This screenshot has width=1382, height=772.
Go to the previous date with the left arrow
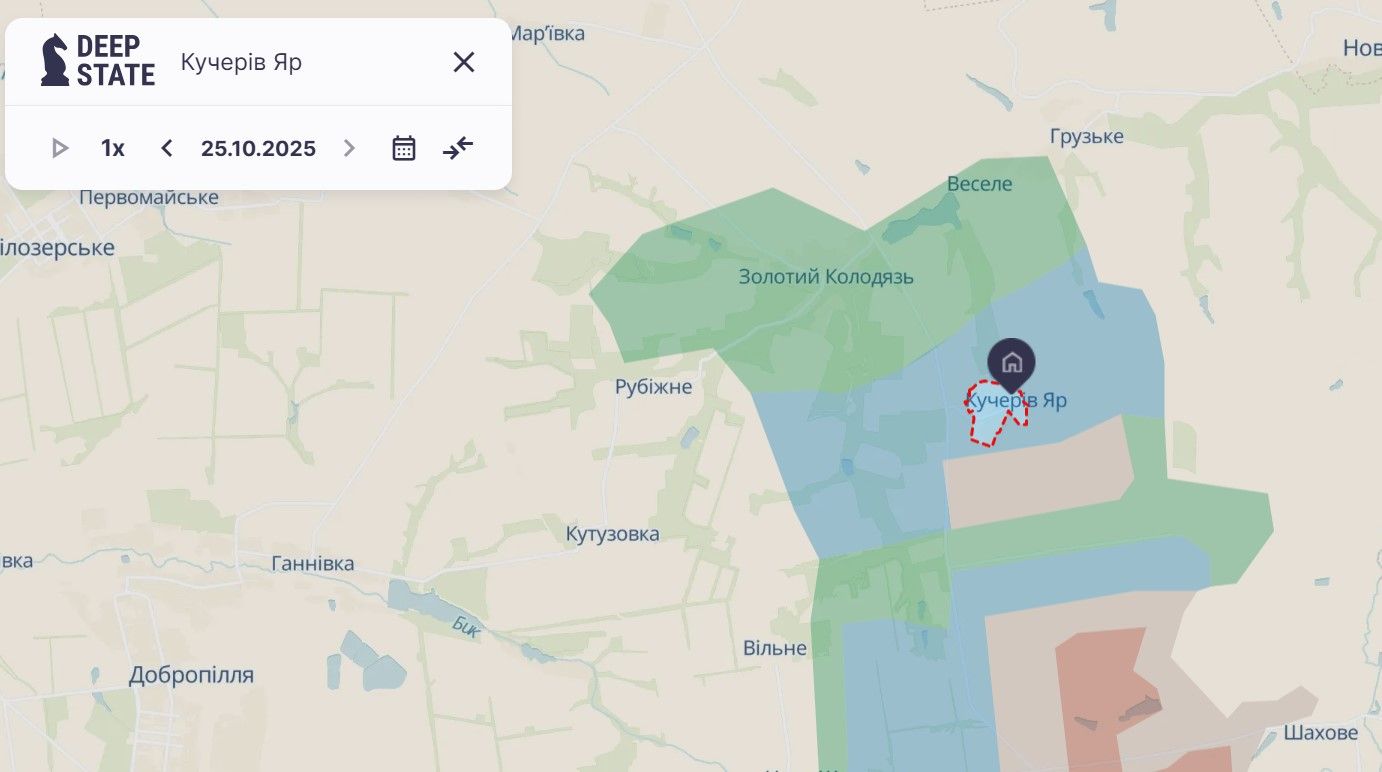click(167, 149)
